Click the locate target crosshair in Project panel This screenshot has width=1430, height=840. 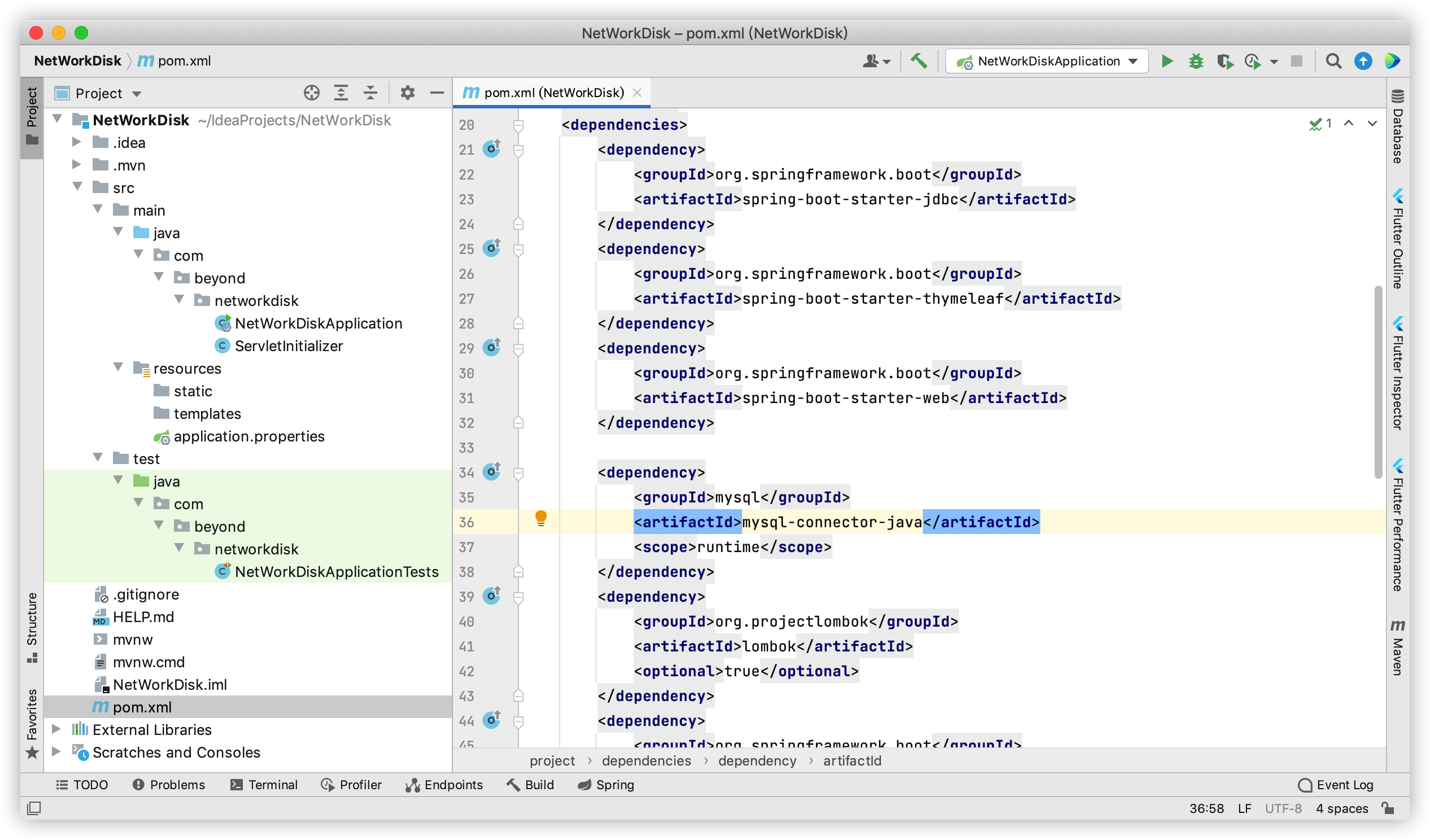tap(312, 93)
